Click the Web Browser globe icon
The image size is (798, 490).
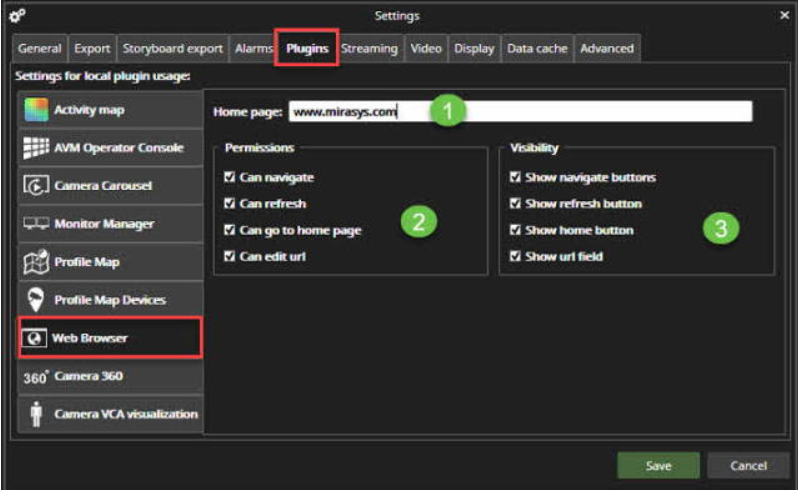click(38, 338)
